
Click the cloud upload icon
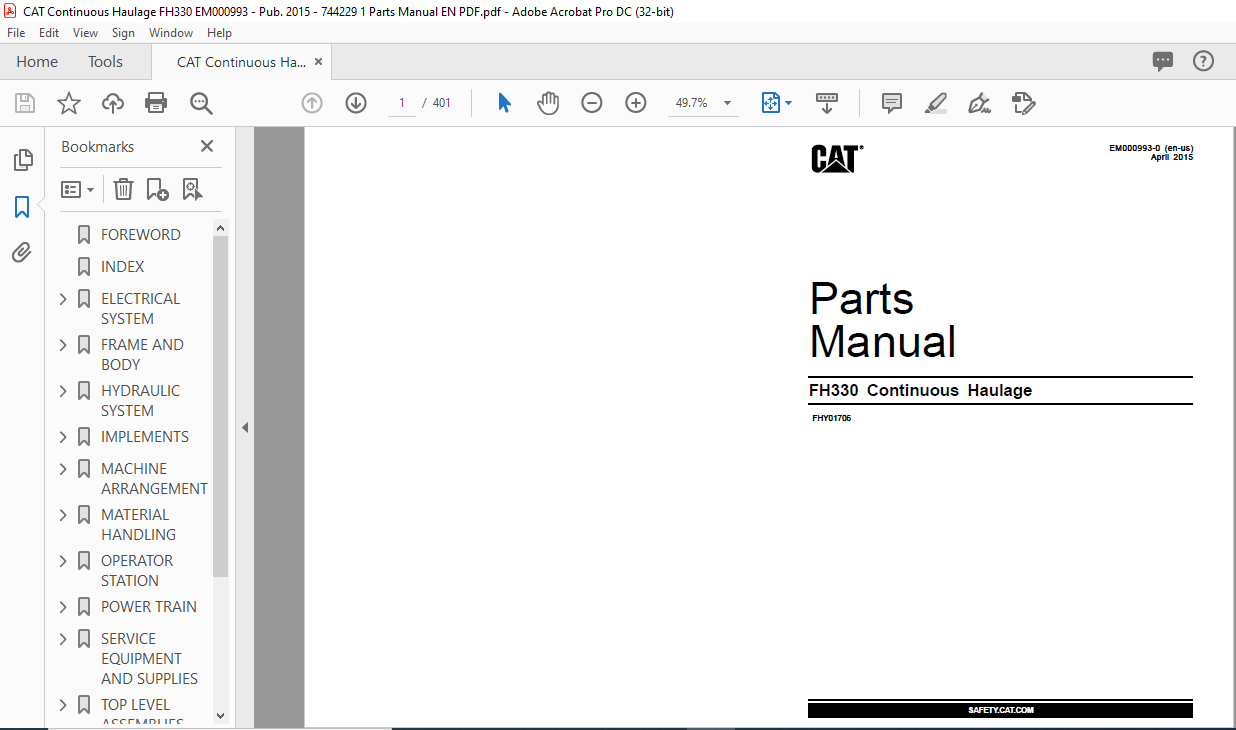coord(113,103)
